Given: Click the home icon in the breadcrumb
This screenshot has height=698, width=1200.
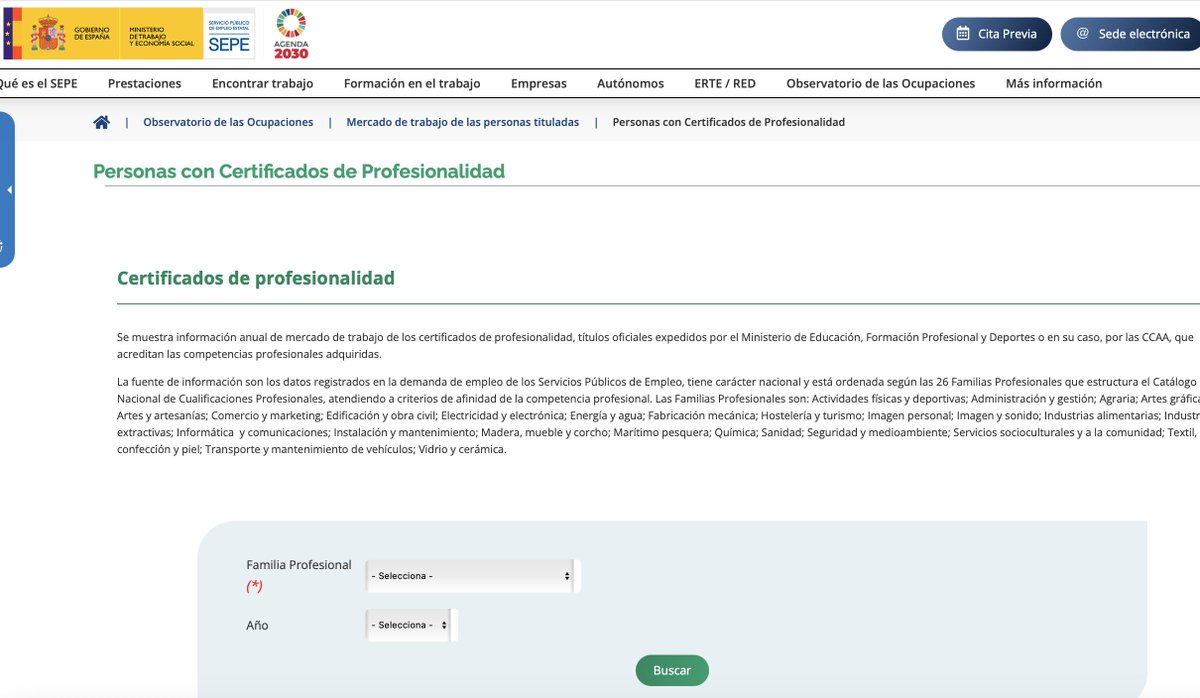Looking at the screenshot, I should coord(101,121).
